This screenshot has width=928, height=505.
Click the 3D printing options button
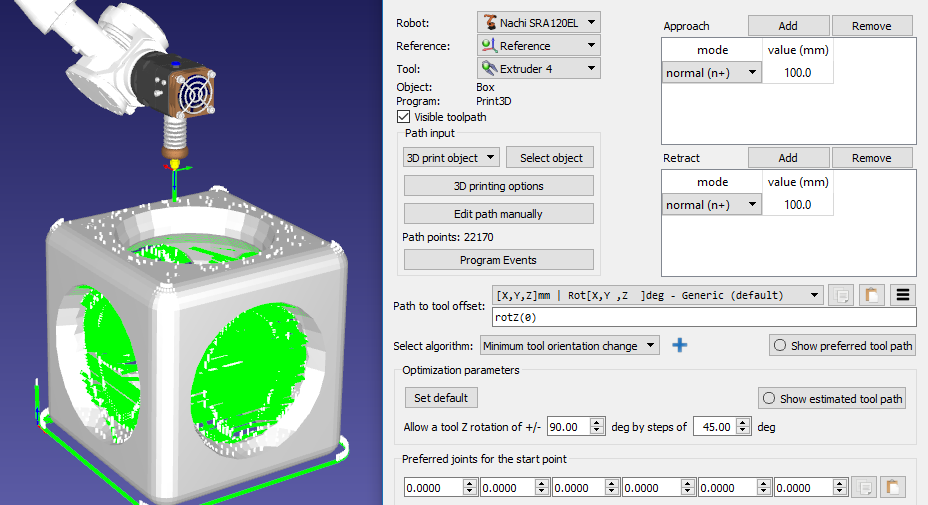[x=498, y=186]
